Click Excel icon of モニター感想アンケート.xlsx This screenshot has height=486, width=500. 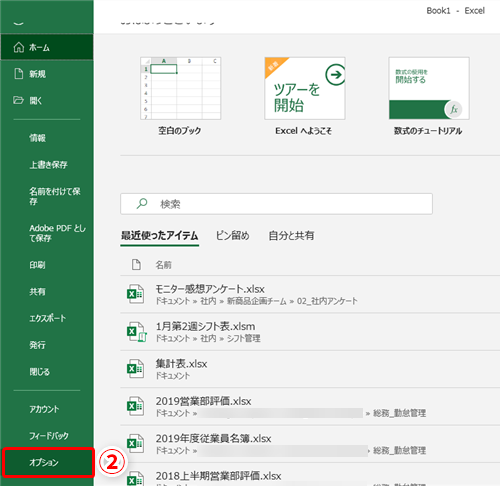pos(136,294)
